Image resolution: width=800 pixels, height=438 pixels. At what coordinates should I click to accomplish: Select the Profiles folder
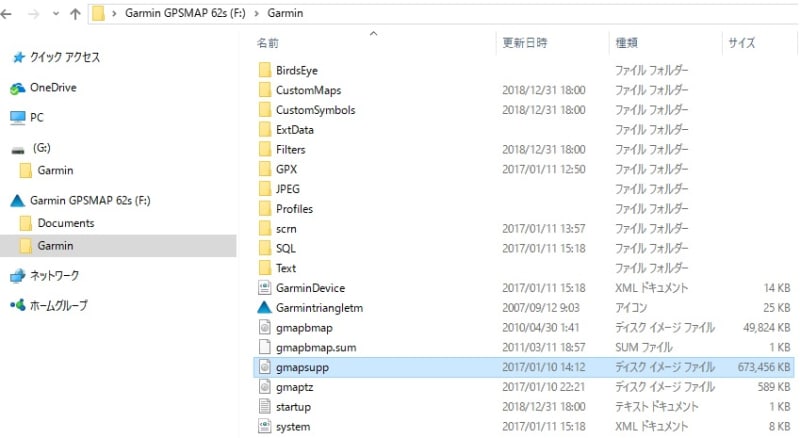294,209
